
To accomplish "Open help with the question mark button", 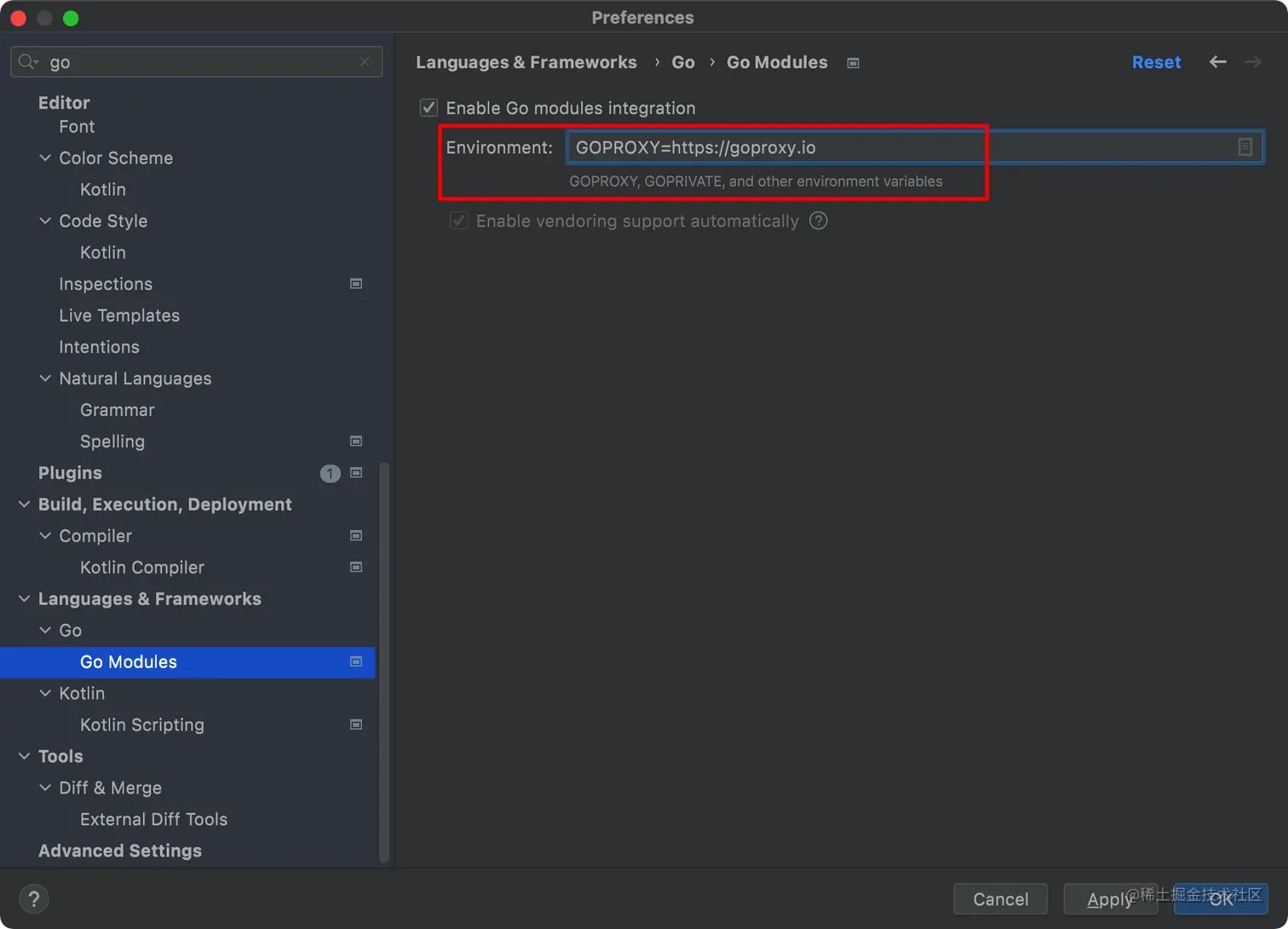I will (34, 898).
